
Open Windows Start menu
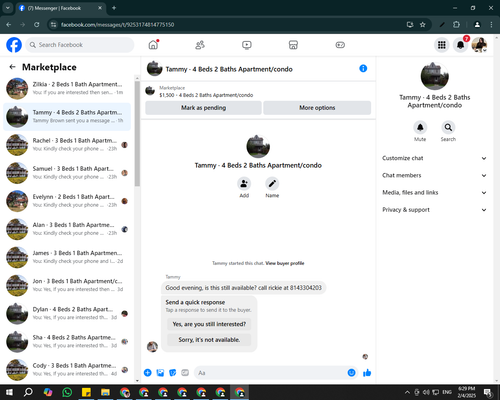coord(9,392)
